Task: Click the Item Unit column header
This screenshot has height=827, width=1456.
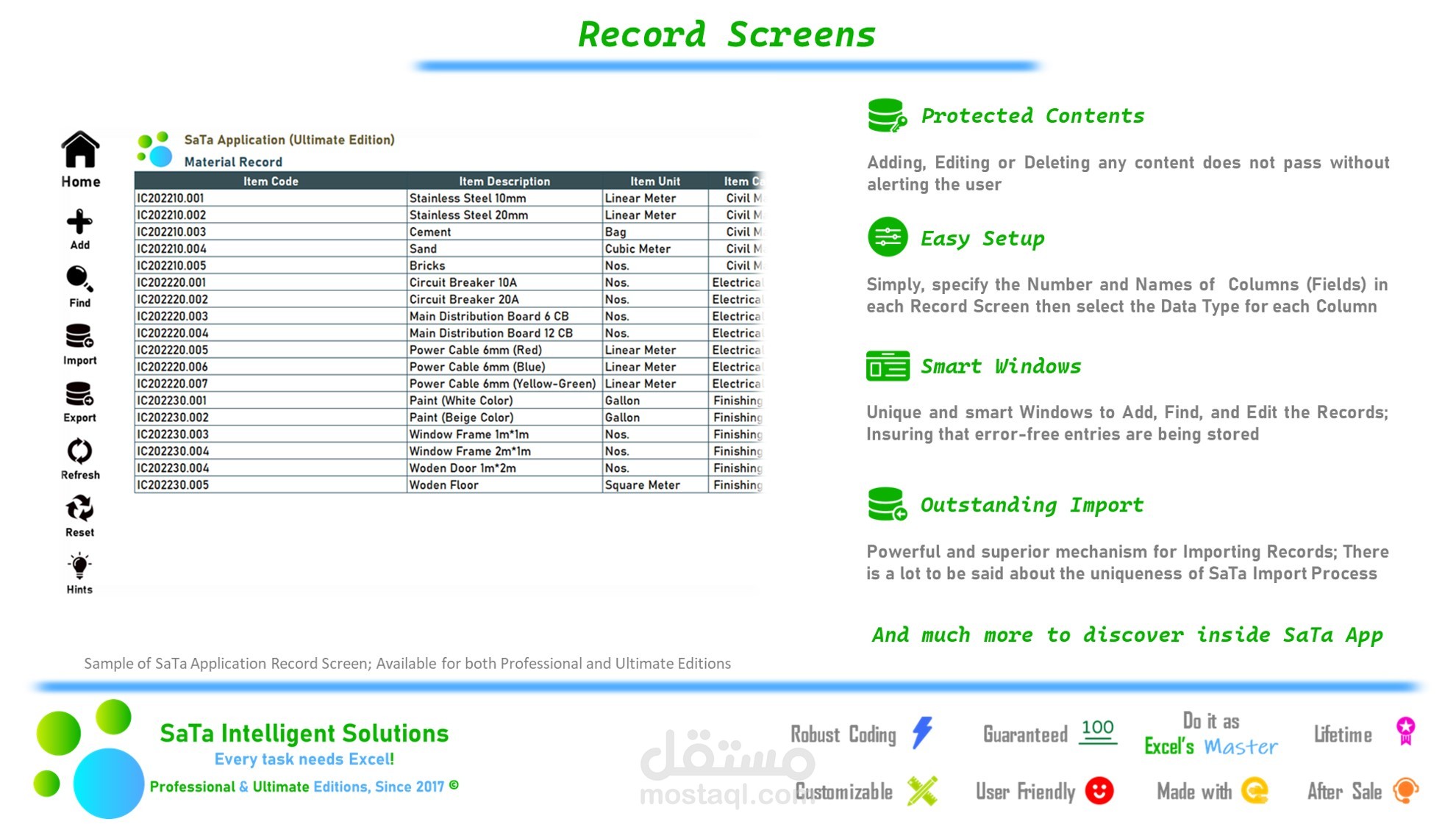Action: (654, 181)
